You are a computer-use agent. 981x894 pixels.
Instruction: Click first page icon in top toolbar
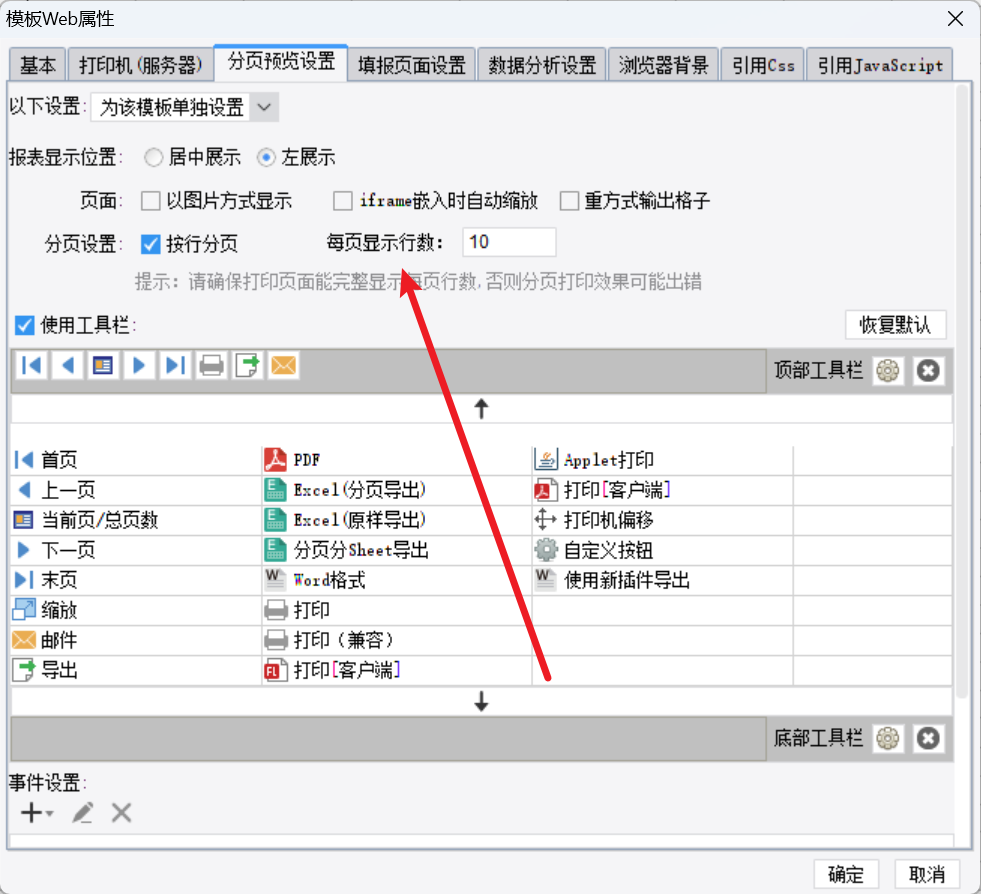[31, 366]
